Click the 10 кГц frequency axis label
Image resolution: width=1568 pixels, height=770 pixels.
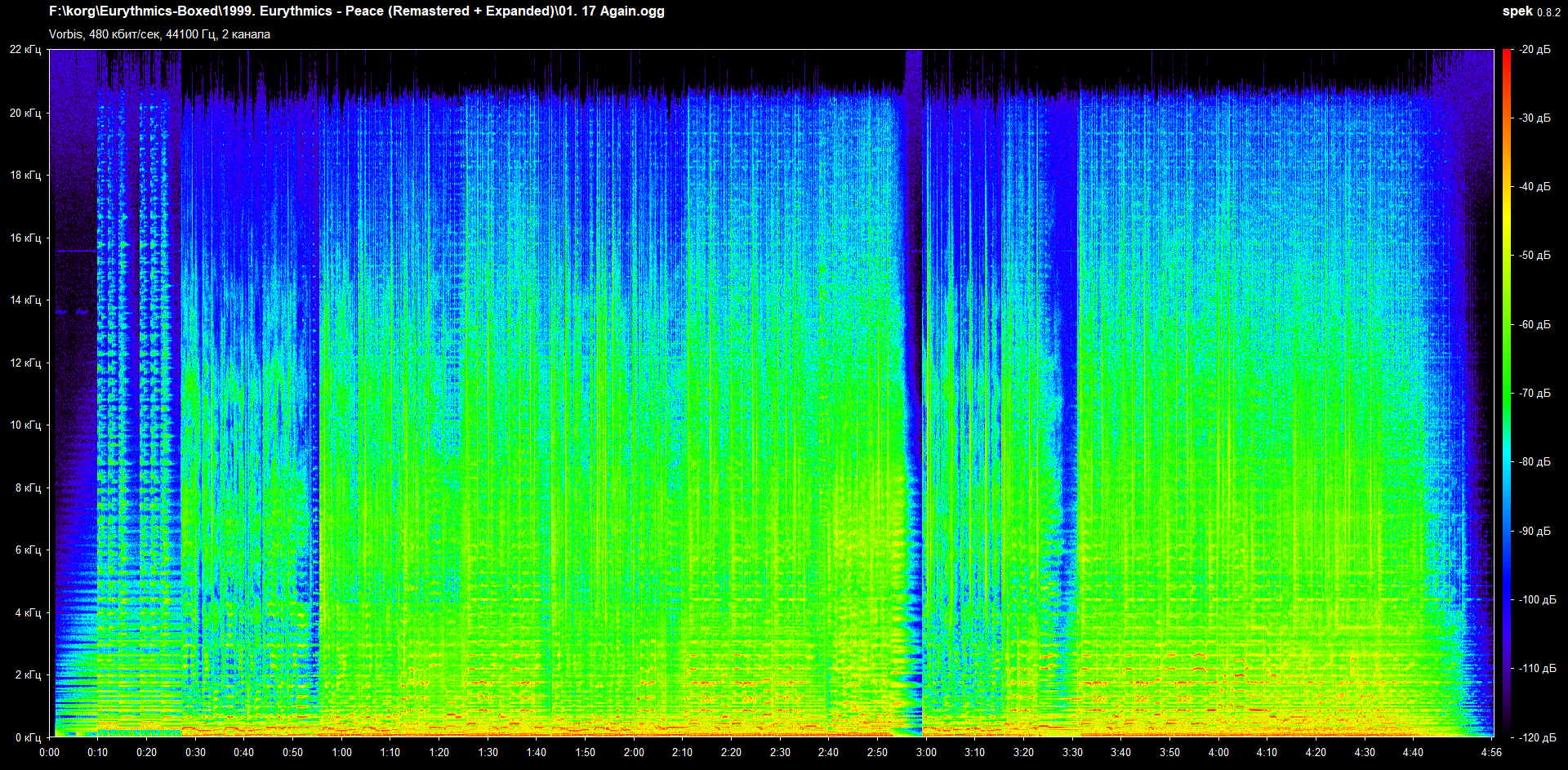tap(25, 425)
